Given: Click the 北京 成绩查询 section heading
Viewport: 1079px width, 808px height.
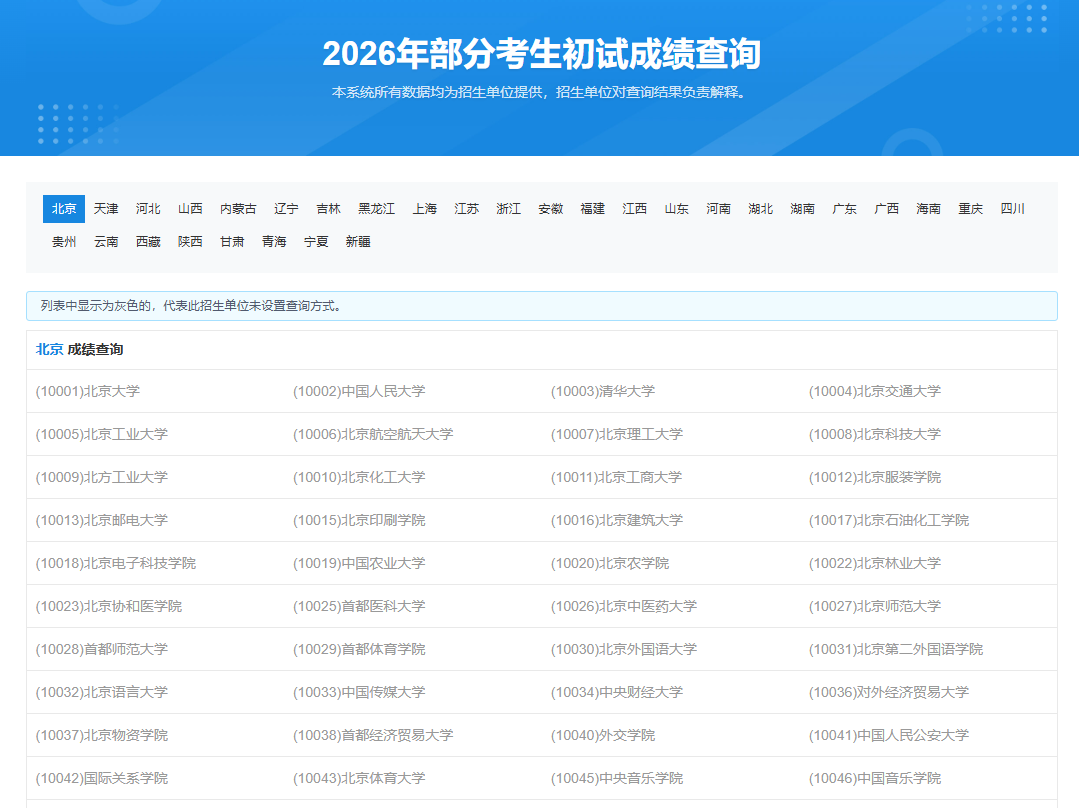Looking at the screenshot, I should (80, 349).
